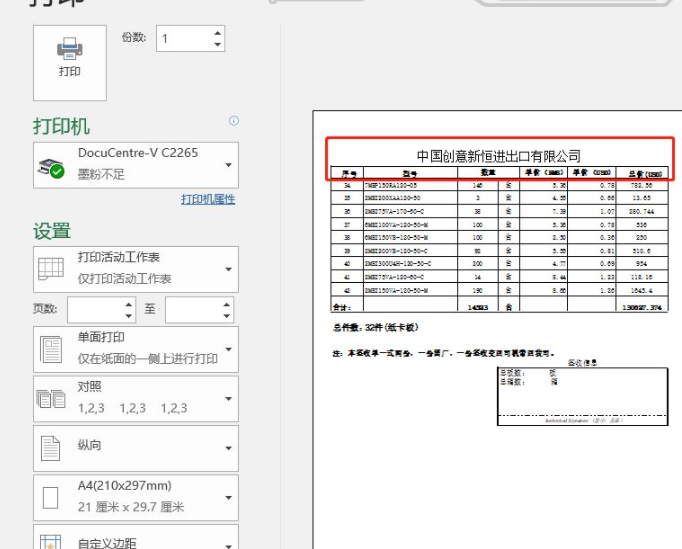Open the custom margins (自定义边距) dropdown

[x=136, y=537]
